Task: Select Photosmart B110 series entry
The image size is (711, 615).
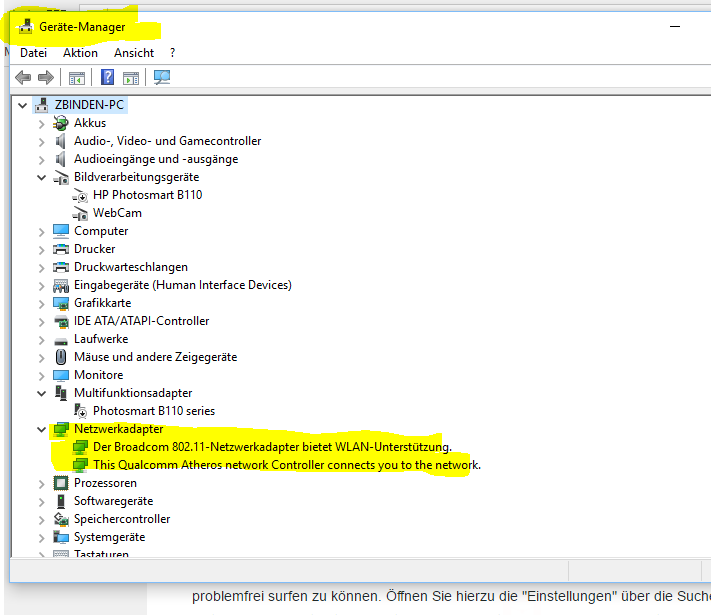Action: [154, 411]
